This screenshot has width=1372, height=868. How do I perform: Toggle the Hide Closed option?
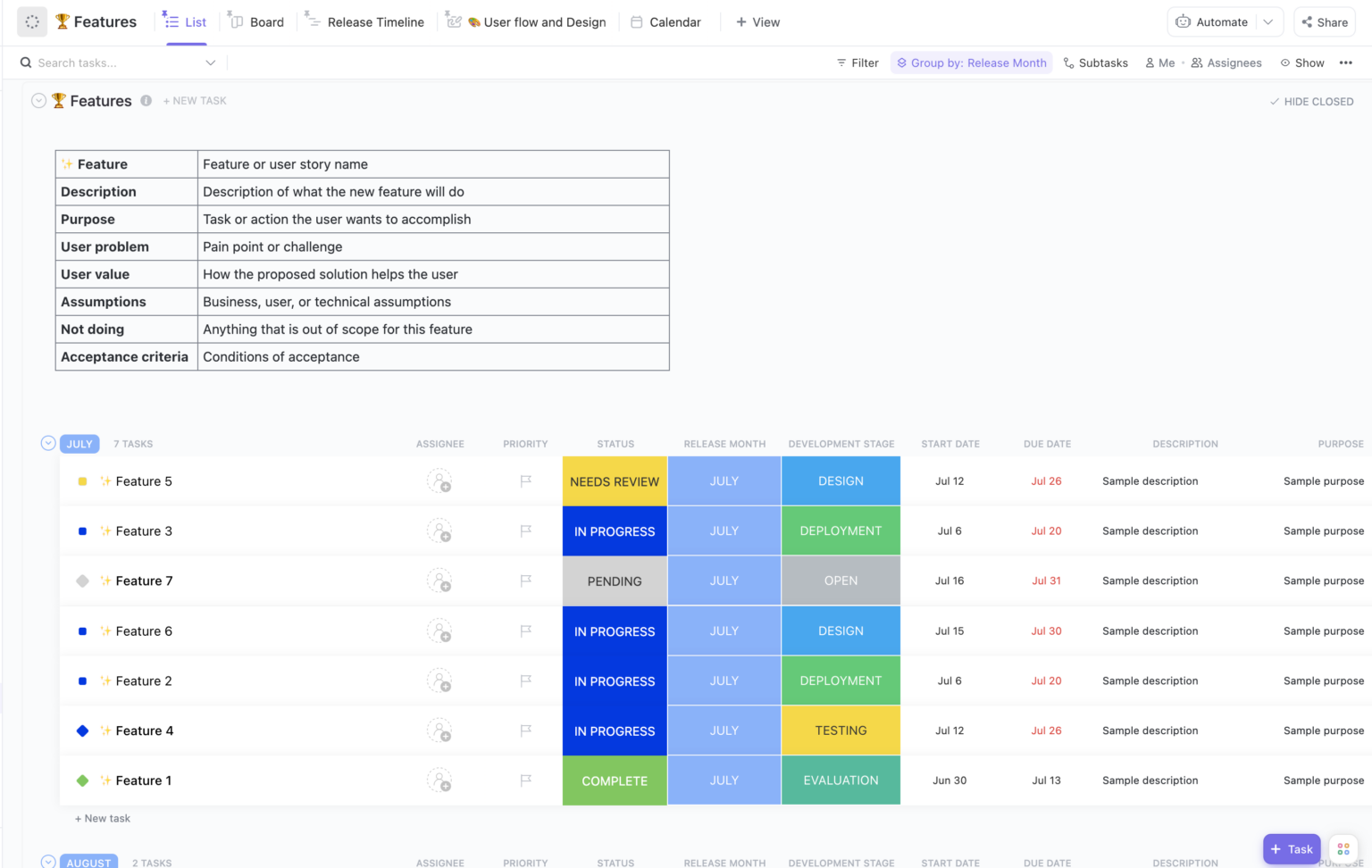(x=1311, y=101)
